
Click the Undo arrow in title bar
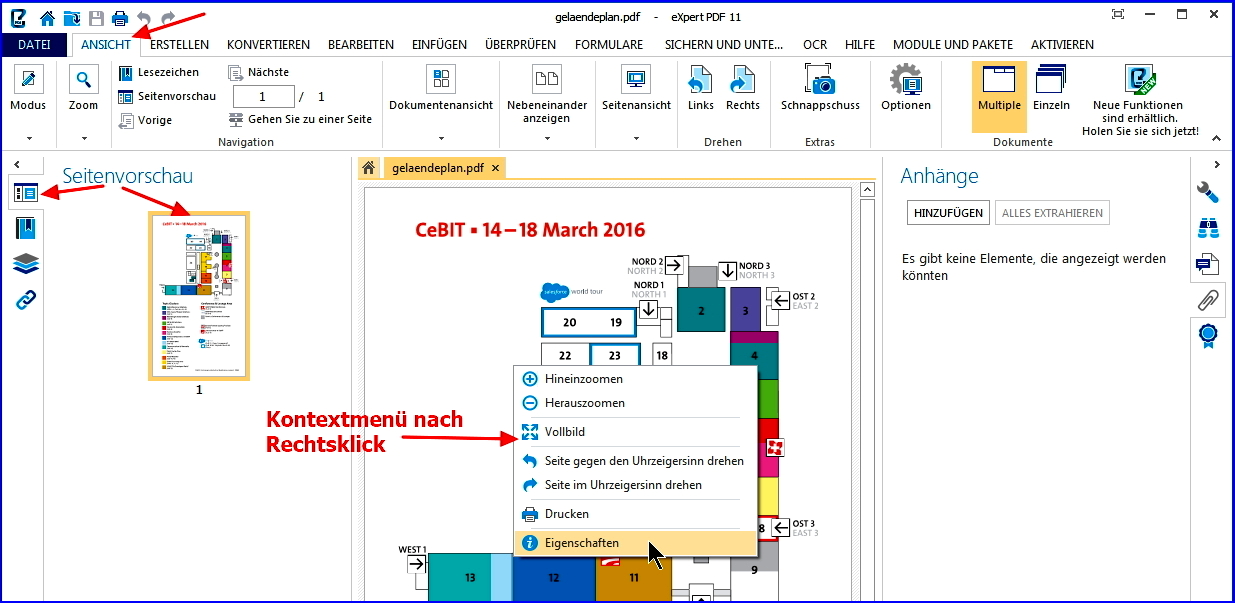click(x=144, y=17)
